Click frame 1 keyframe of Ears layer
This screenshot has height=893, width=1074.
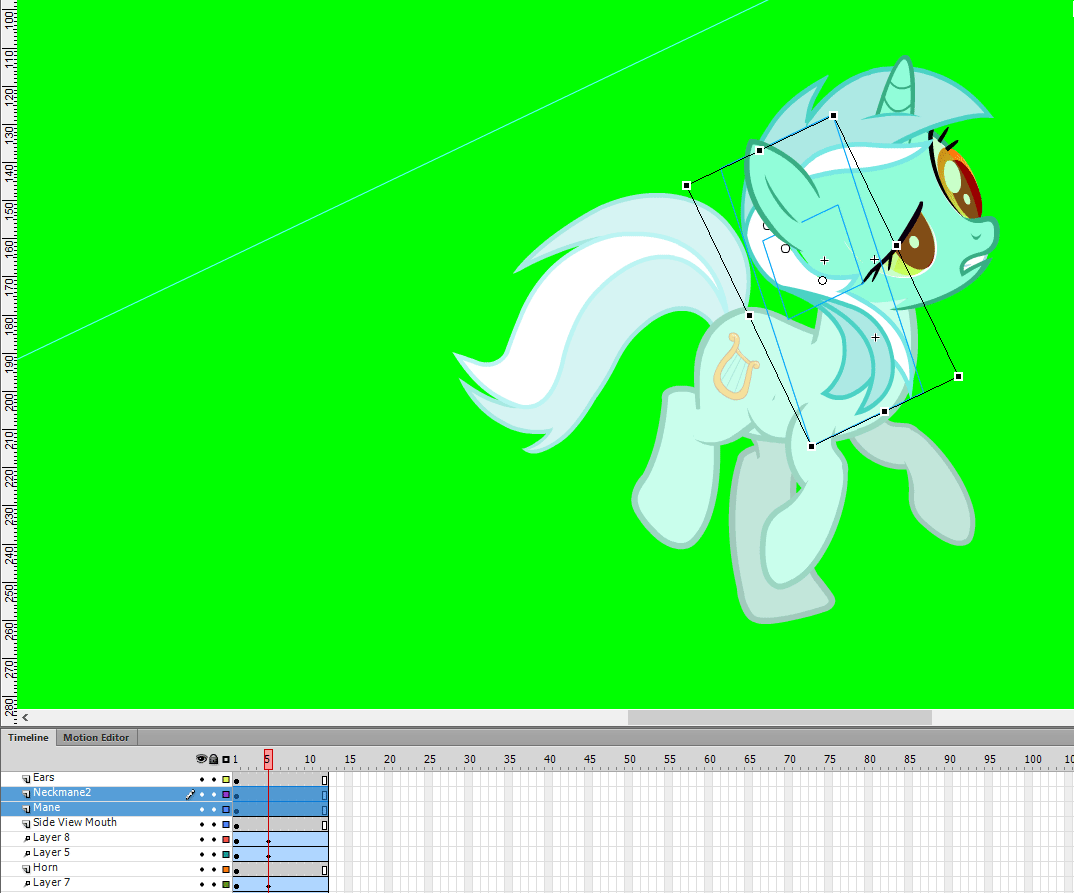pos(236,781)
